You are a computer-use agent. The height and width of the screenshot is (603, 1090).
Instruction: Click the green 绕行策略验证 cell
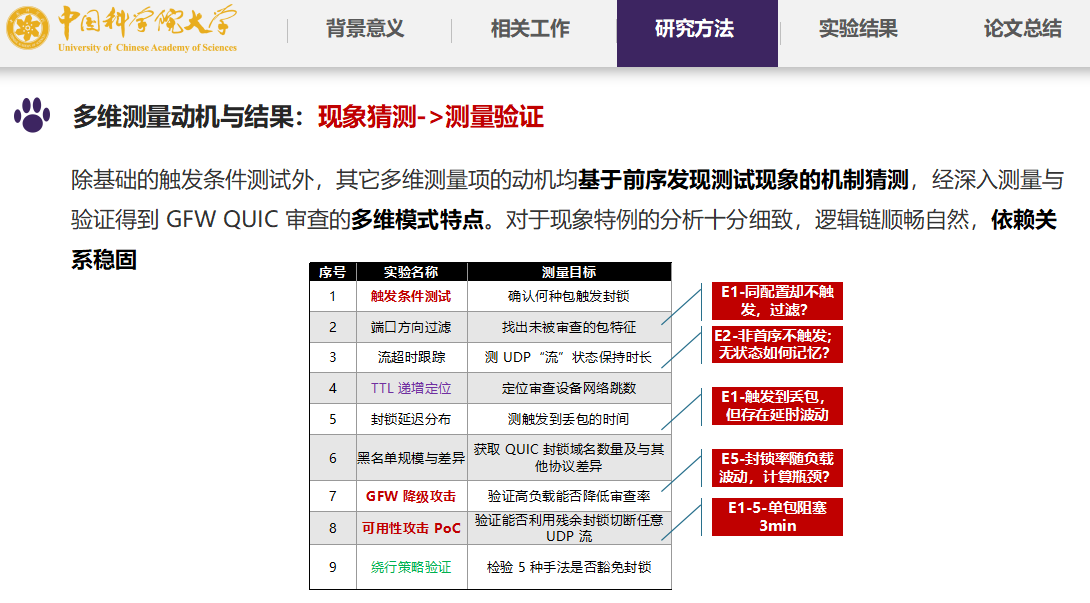[x=411, y=567]
